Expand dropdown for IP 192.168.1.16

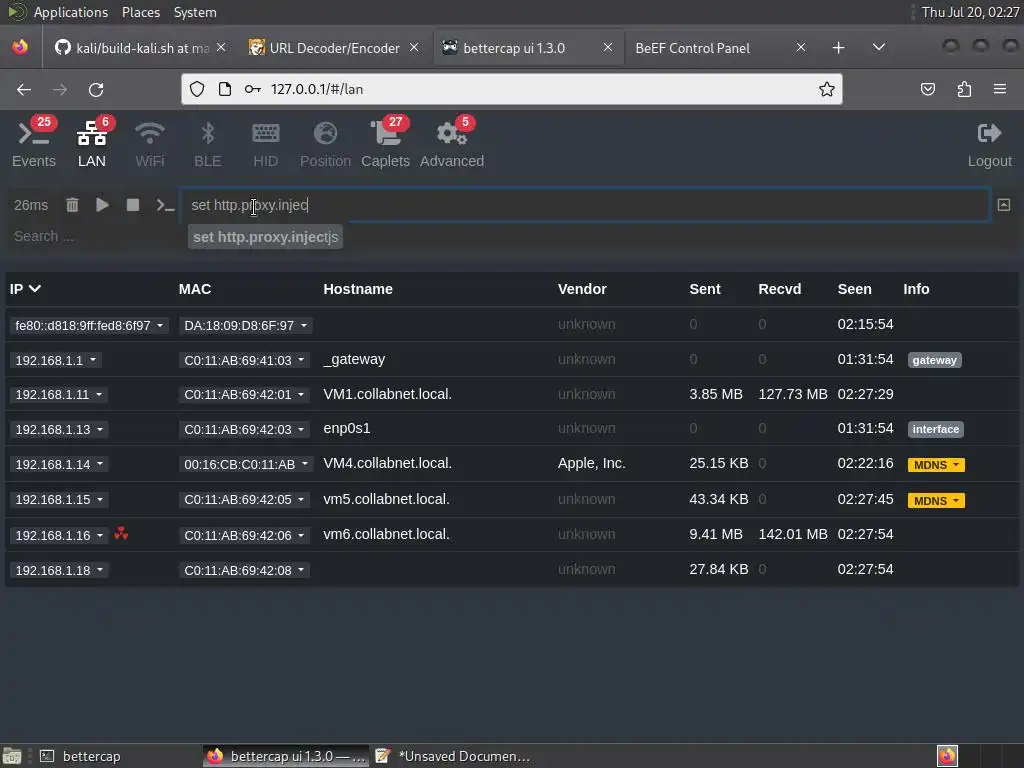pyautogui.click(x=59, y=536)
